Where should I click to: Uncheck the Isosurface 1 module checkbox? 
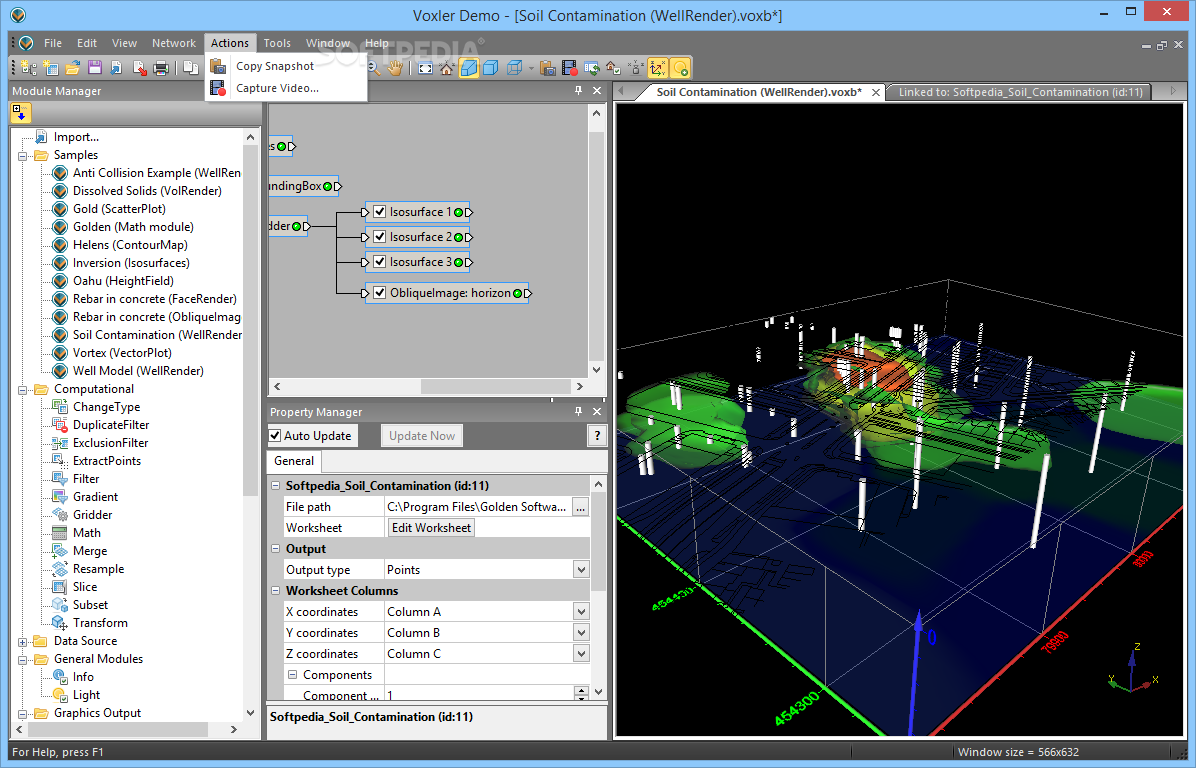tap(379, 211)
